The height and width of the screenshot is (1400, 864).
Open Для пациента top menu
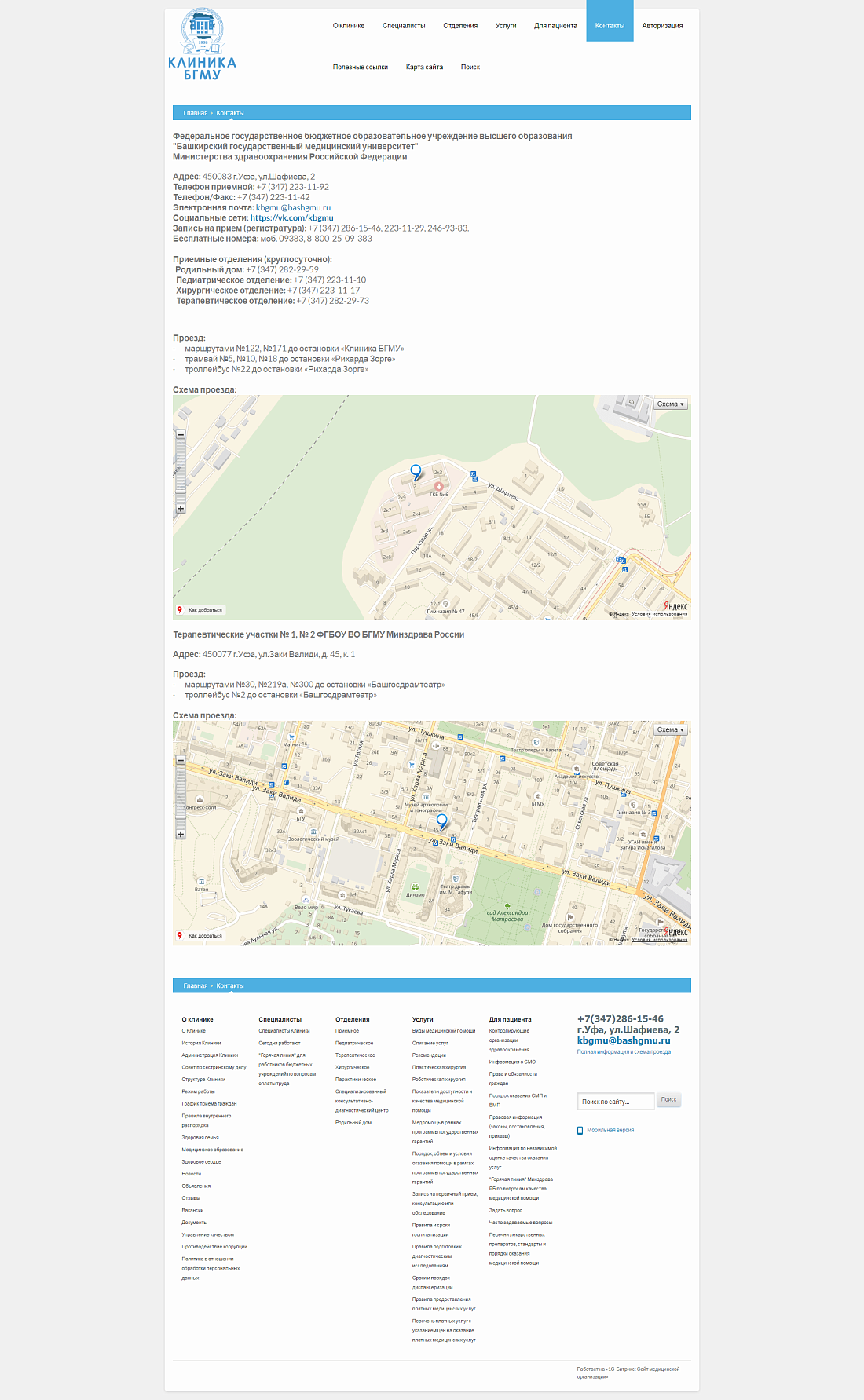[555, 26]
